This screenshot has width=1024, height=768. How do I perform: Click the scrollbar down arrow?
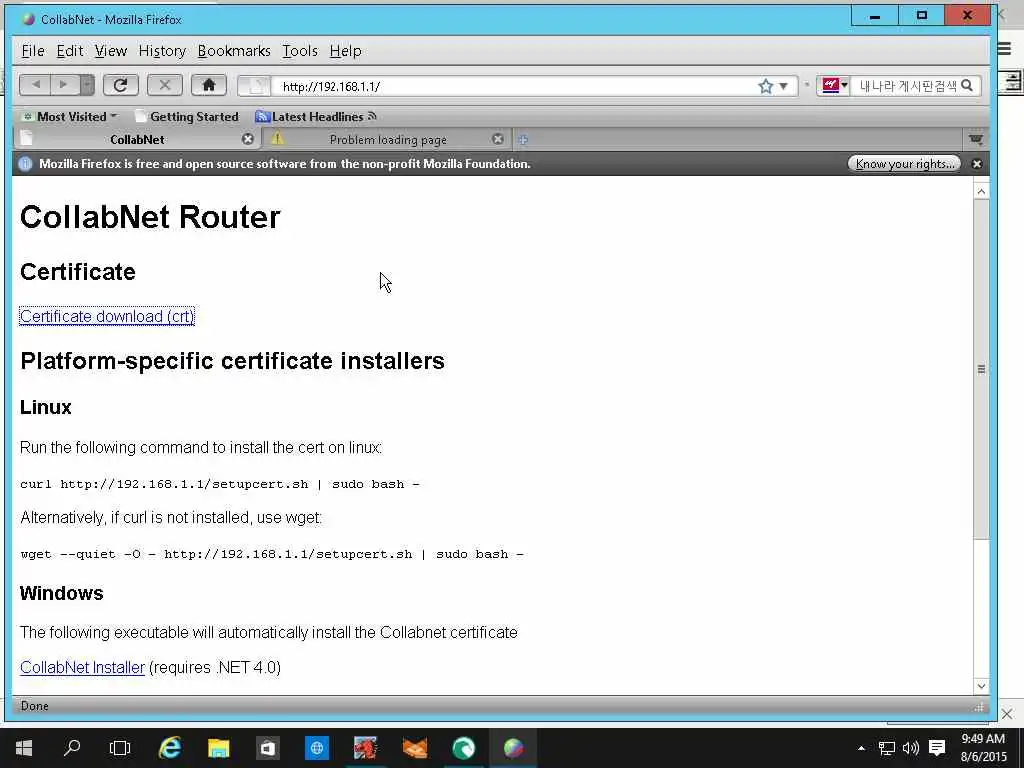pos(981,686)
